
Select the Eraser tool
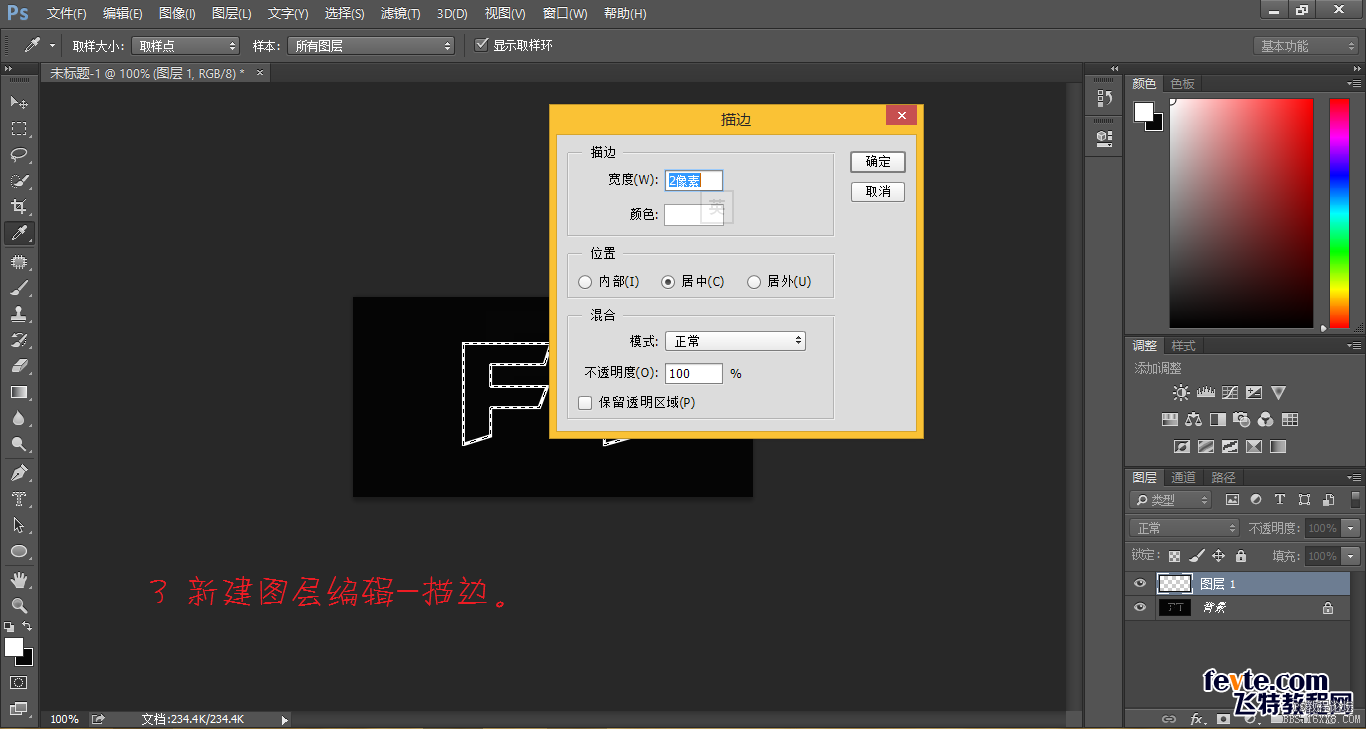18,366
